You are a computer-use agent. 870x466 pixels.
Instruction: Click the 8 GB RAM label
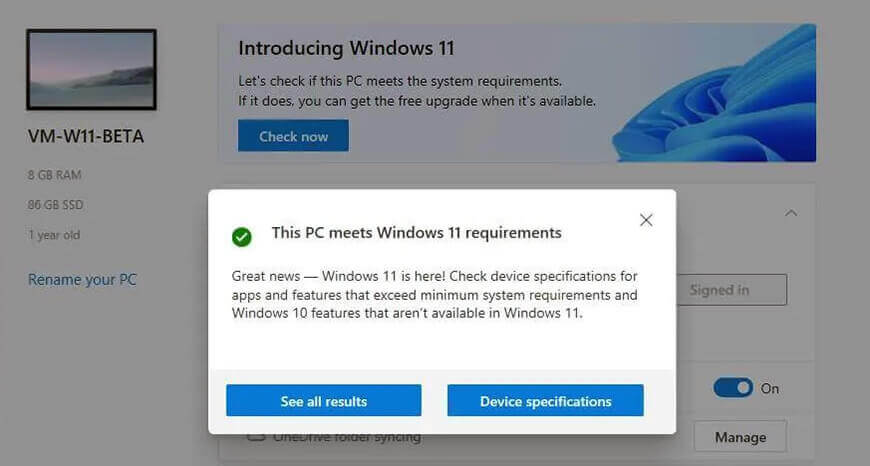[54, 175]
